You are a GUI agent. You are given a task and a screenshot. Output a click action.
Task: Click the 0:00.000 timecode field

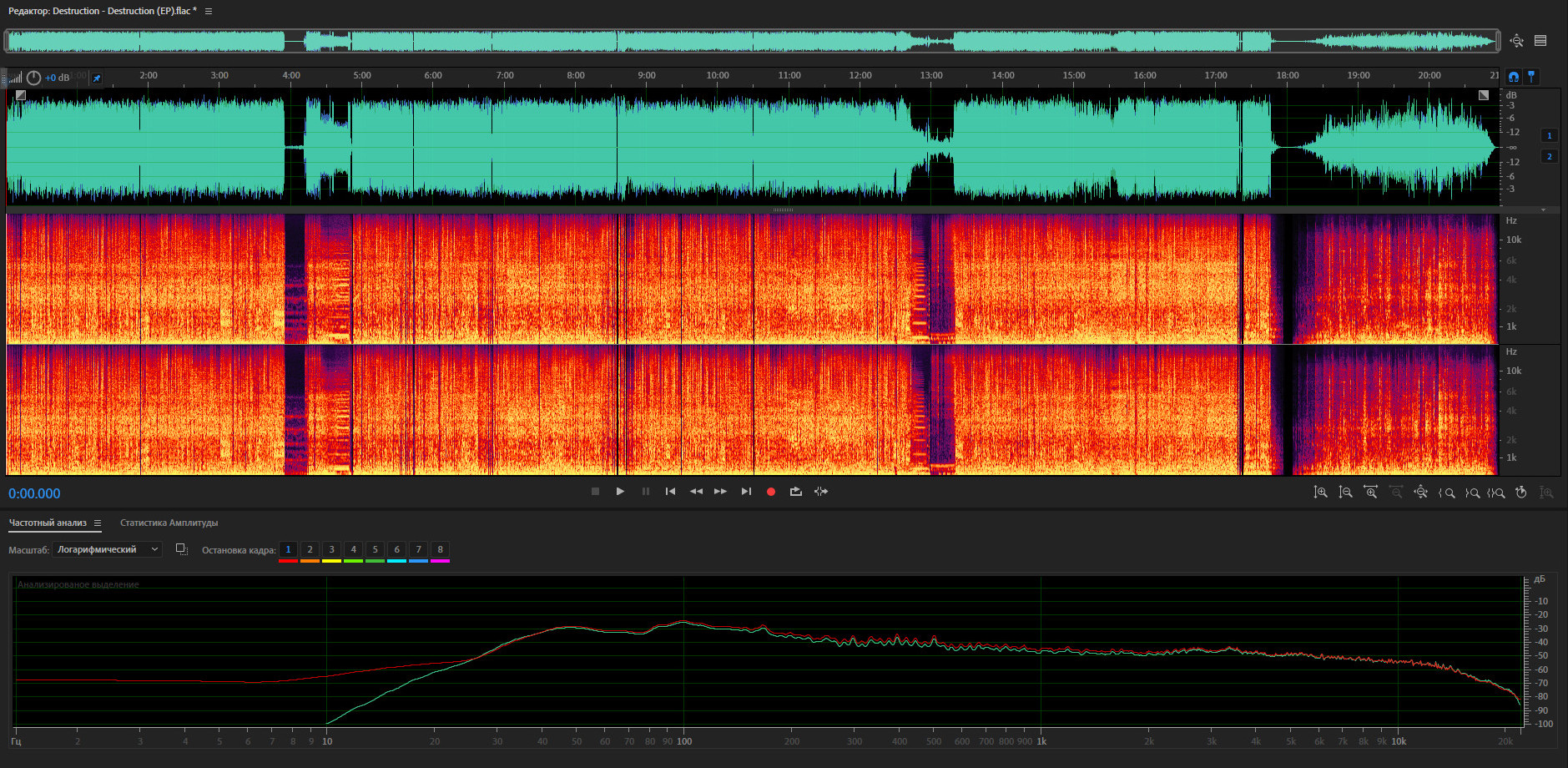[34, 493]
